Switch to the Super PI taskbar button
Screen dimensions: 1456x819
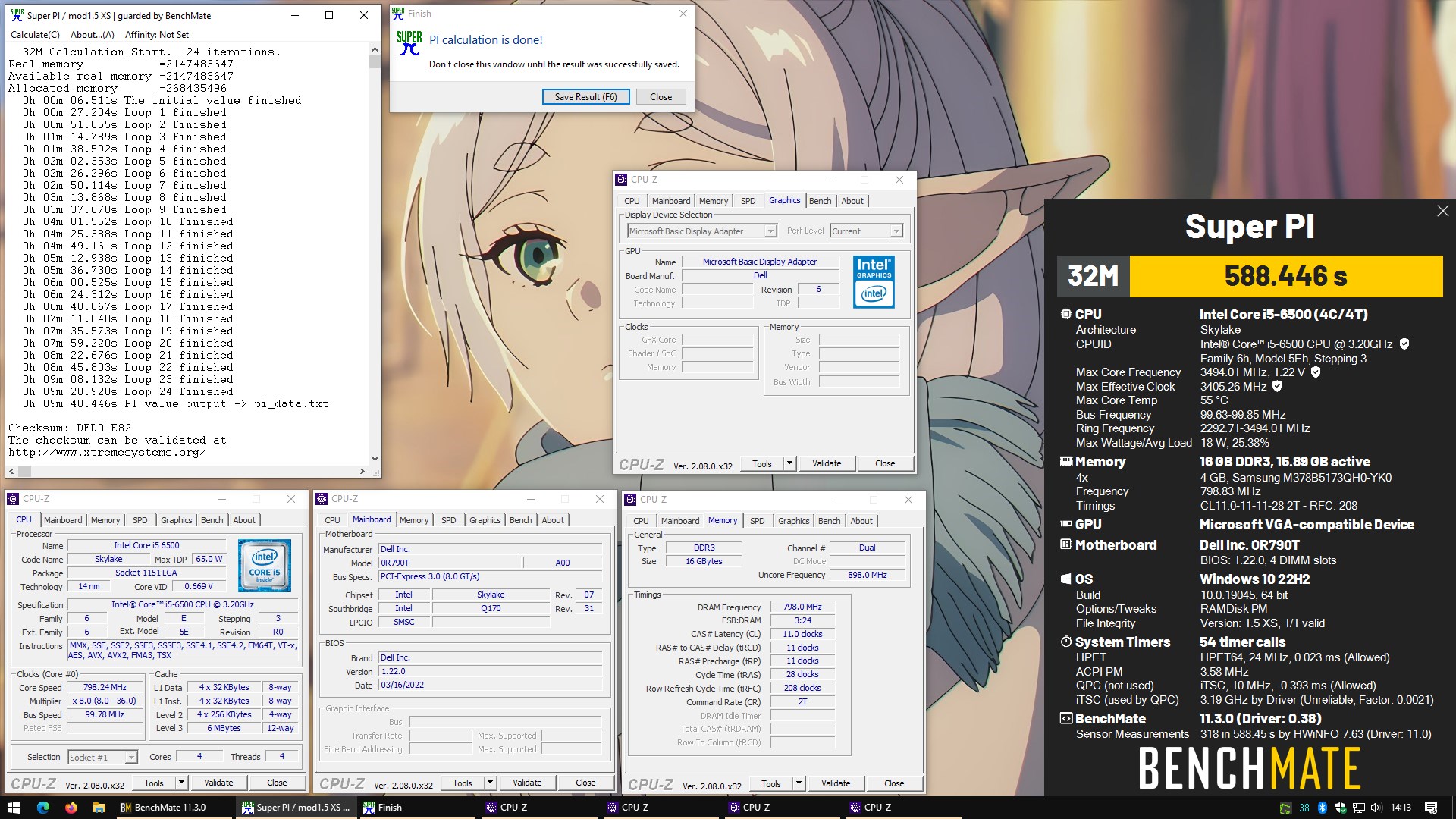point(295,808)
